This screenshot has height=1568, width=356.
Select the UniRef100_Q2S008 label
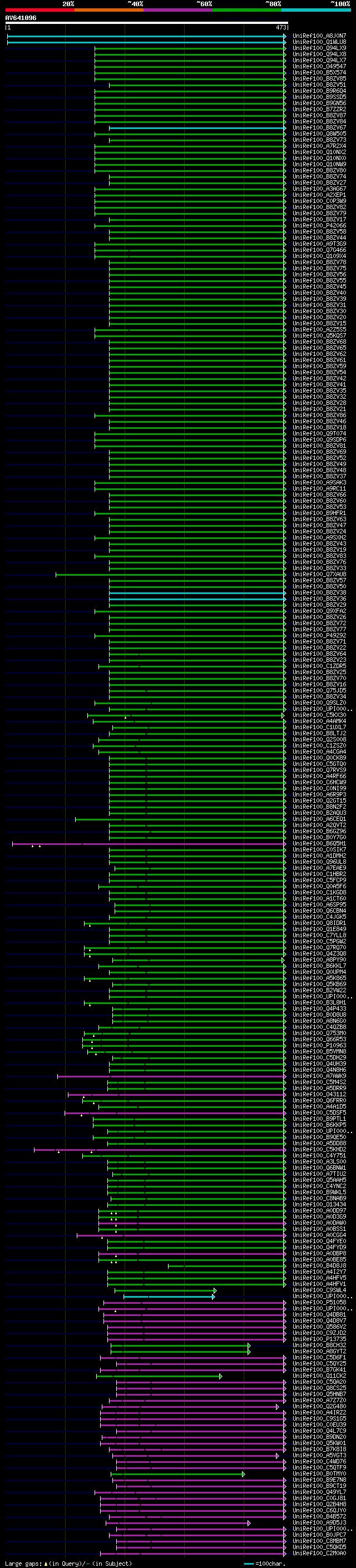pos(319,740)
